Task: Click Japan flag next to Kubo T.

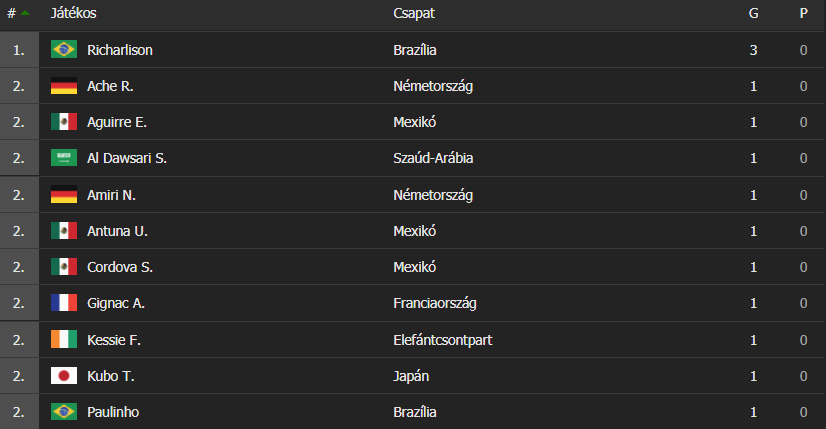Action: click(x=64, y=376)
